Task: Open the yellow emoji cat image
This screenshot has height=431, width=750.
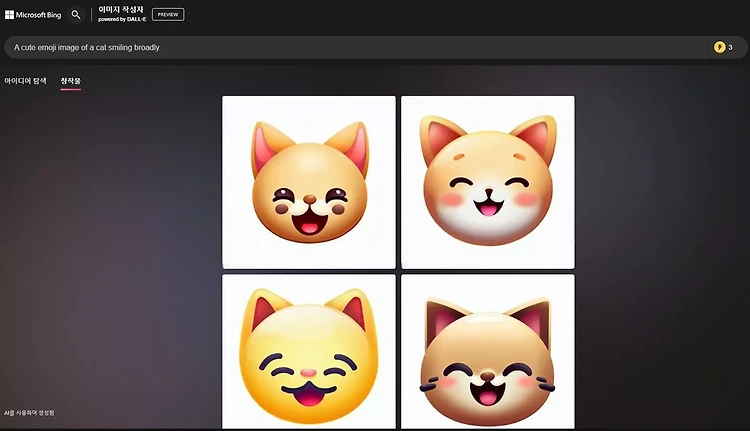Action: tap(309, 352)
